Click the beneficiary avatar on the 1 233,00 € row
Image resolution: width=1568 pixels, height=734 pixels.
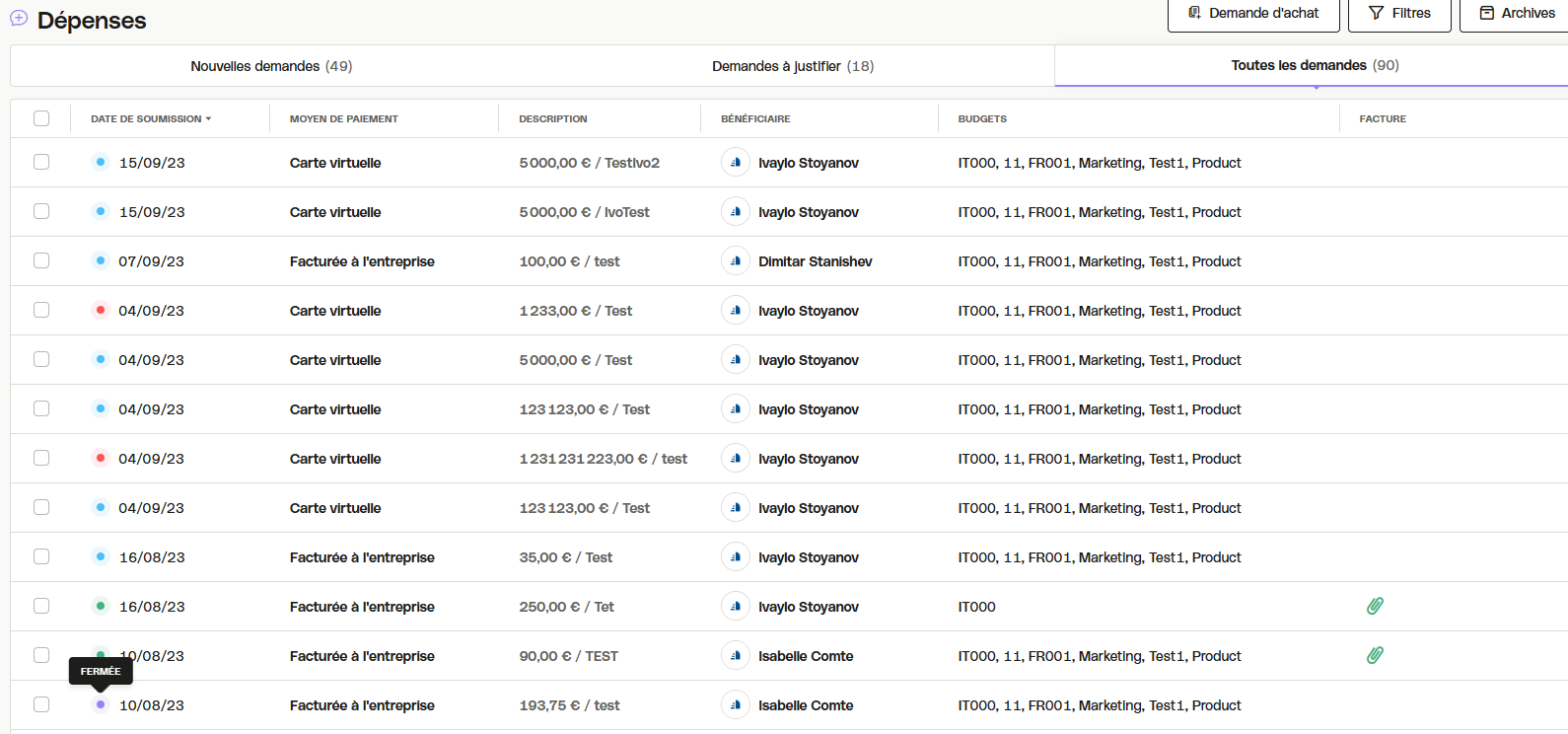[x=736, y=310]
